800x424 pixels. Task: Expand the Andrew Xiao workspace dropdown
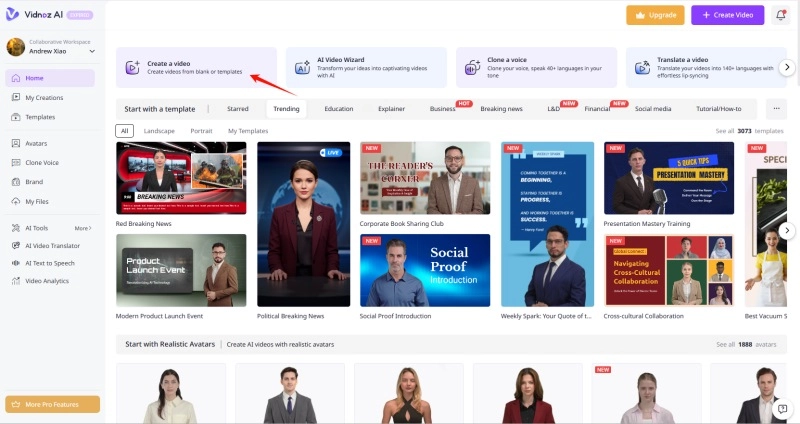pos(92,51)
